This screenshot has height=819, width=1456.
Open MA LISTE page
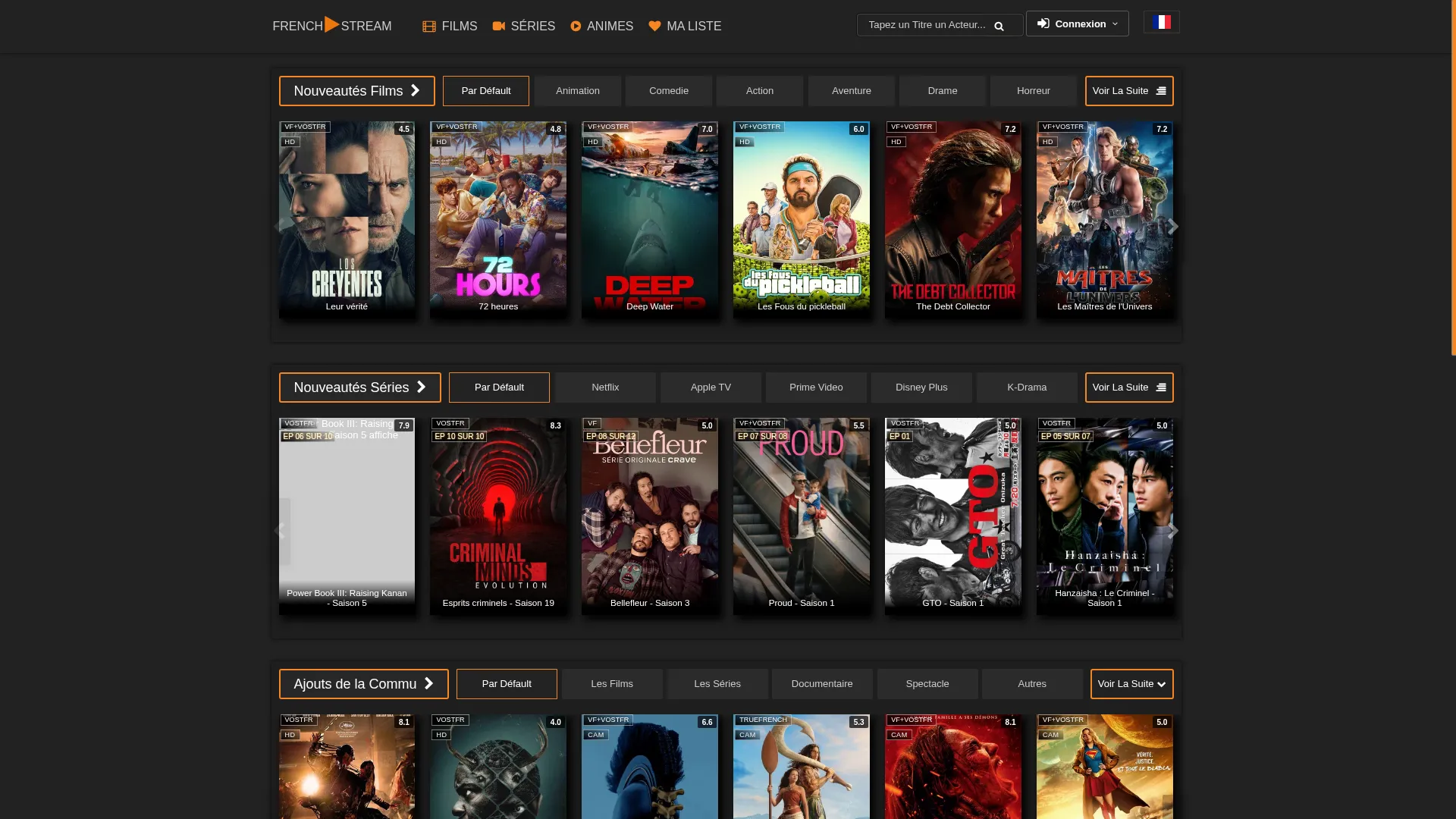point(686,27)
